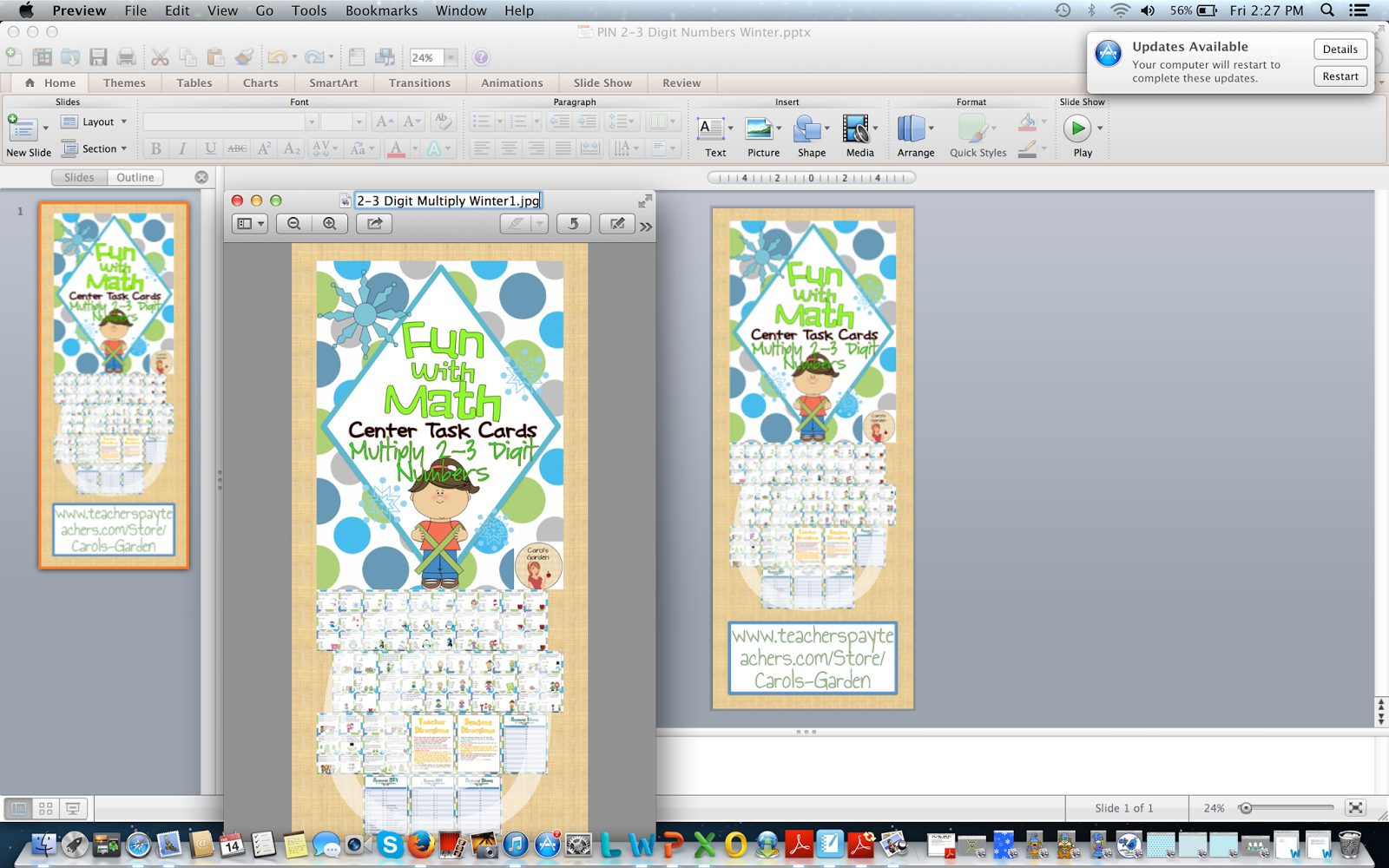Open the Bookmarks menu in menu bar
1389x868 pixels.
[381, 10]
